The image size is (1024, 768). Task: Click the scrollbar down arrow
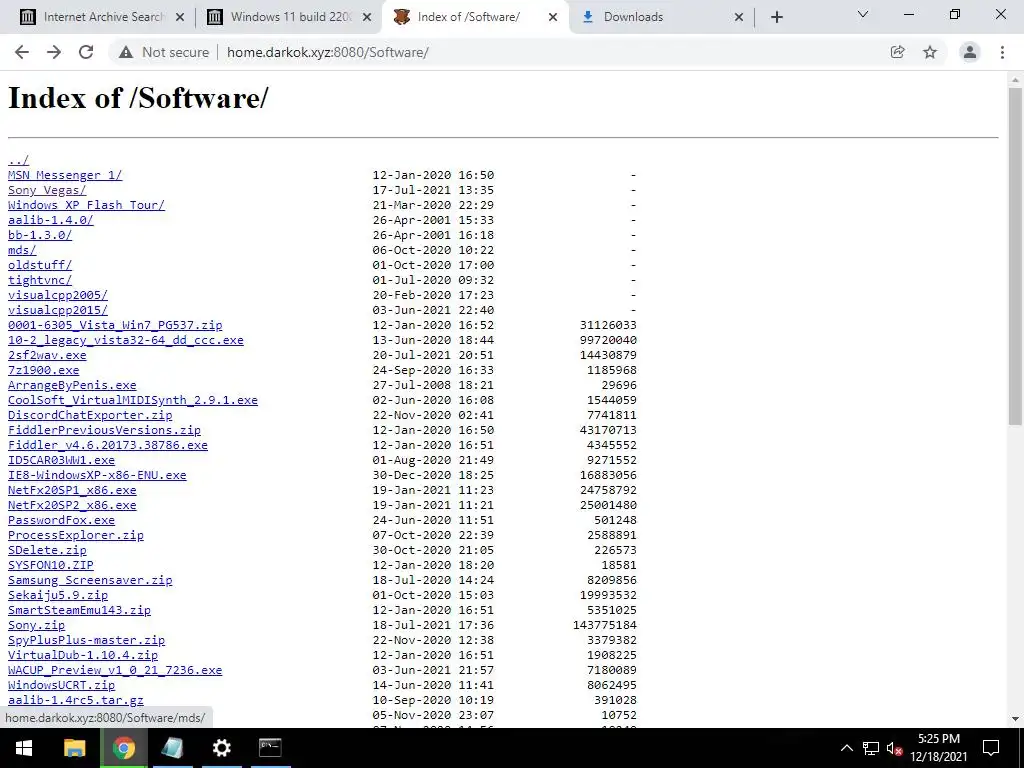1015,720
